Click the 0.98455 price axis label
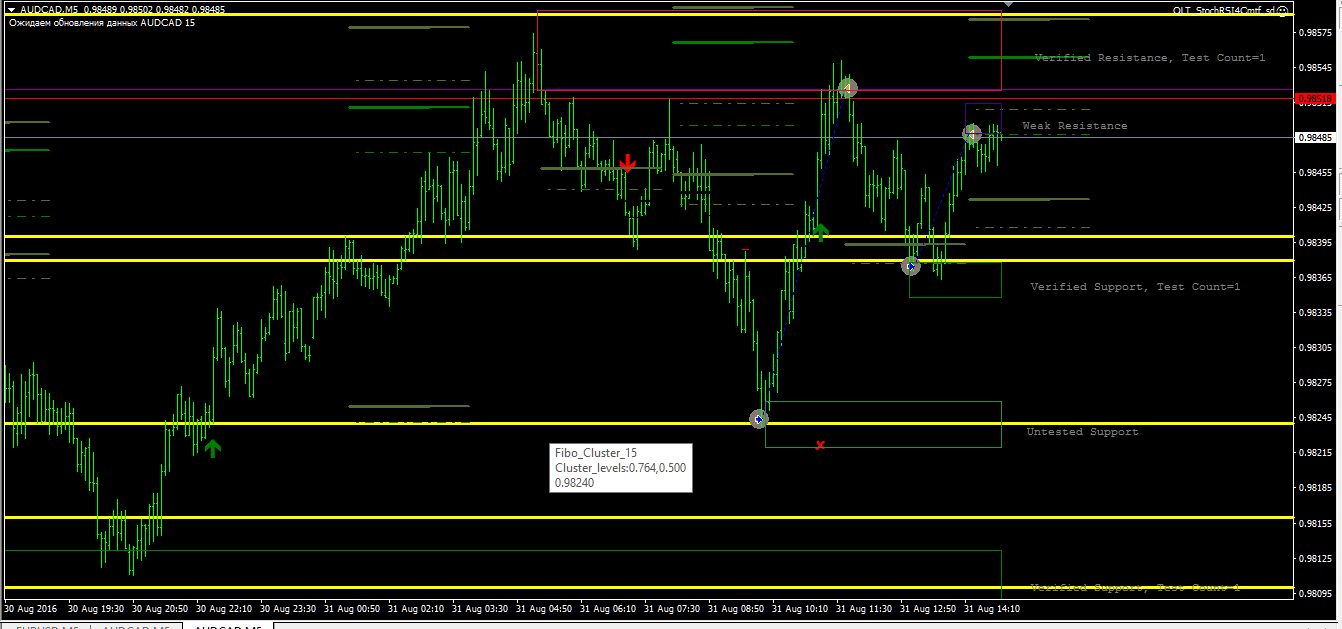Viewport: 1342px width, 629px height. (1315, 172)
